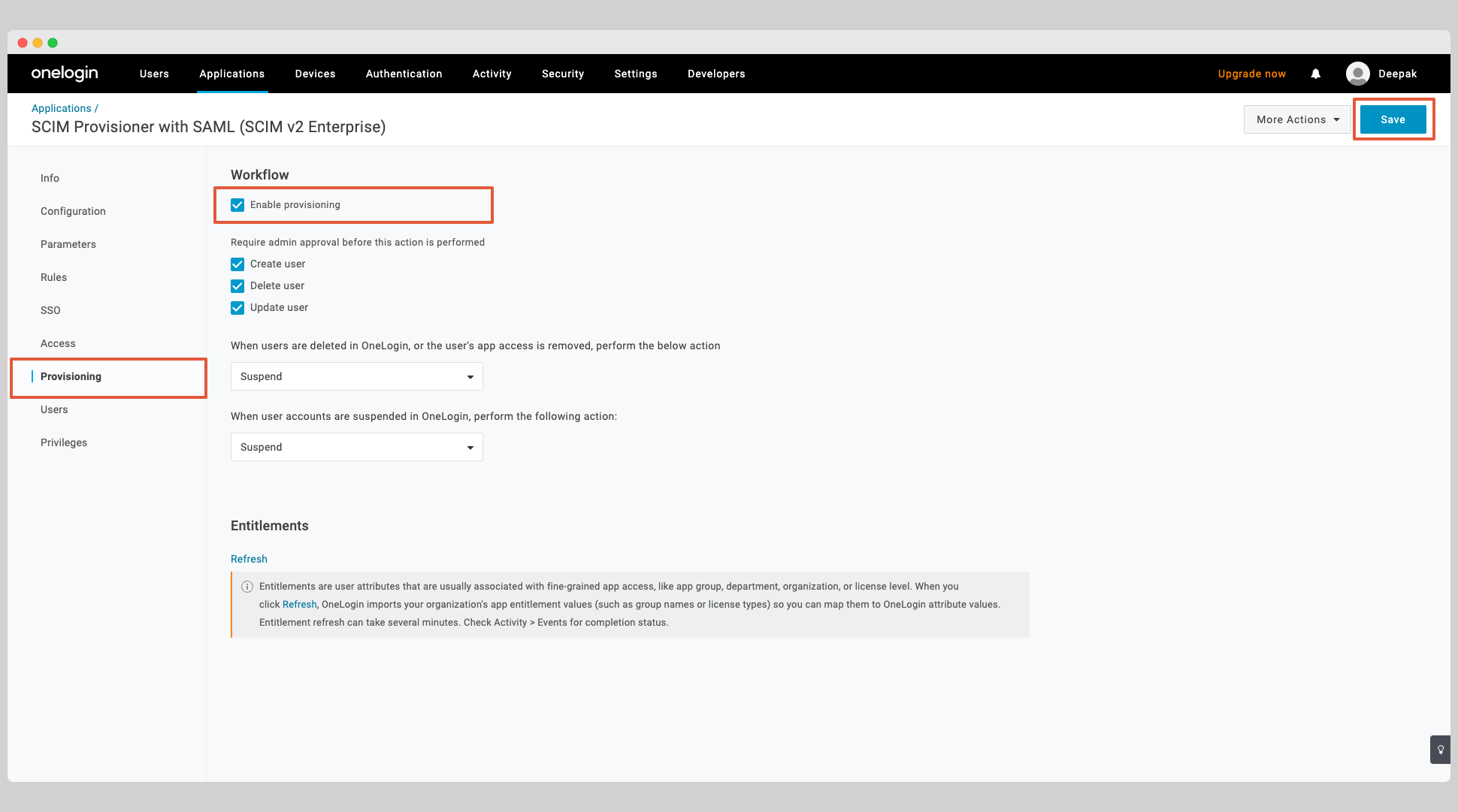Viewport: 1458px width, 812px height.
Task: Open the More Actions menu
Action: click(x=1296, y=119)
